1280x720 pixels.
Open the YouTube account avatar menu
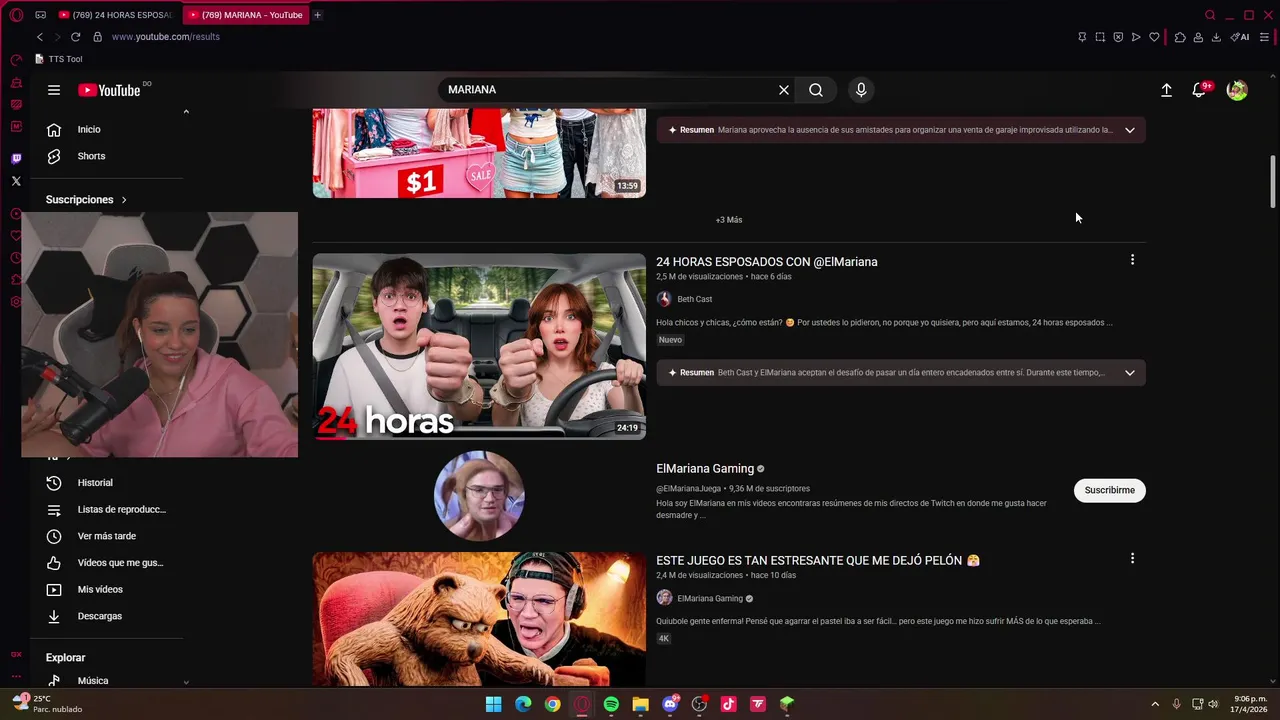pos(1237,90)
